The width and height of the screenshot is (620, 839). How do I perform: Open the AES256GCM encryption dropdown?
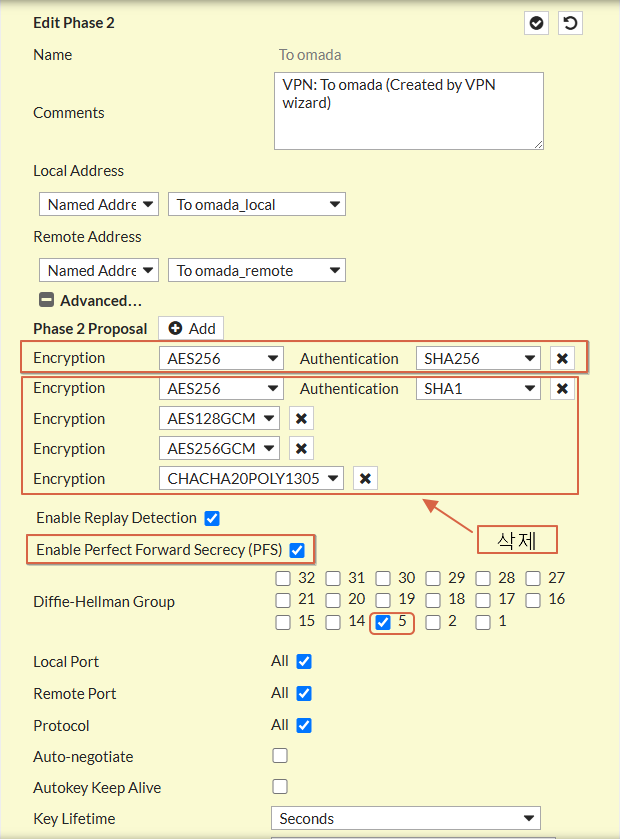click(x=219, y=448)
